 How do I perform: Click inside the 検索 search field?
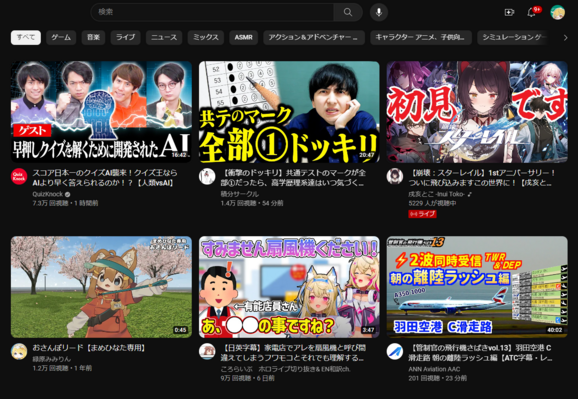pos(212,12)
